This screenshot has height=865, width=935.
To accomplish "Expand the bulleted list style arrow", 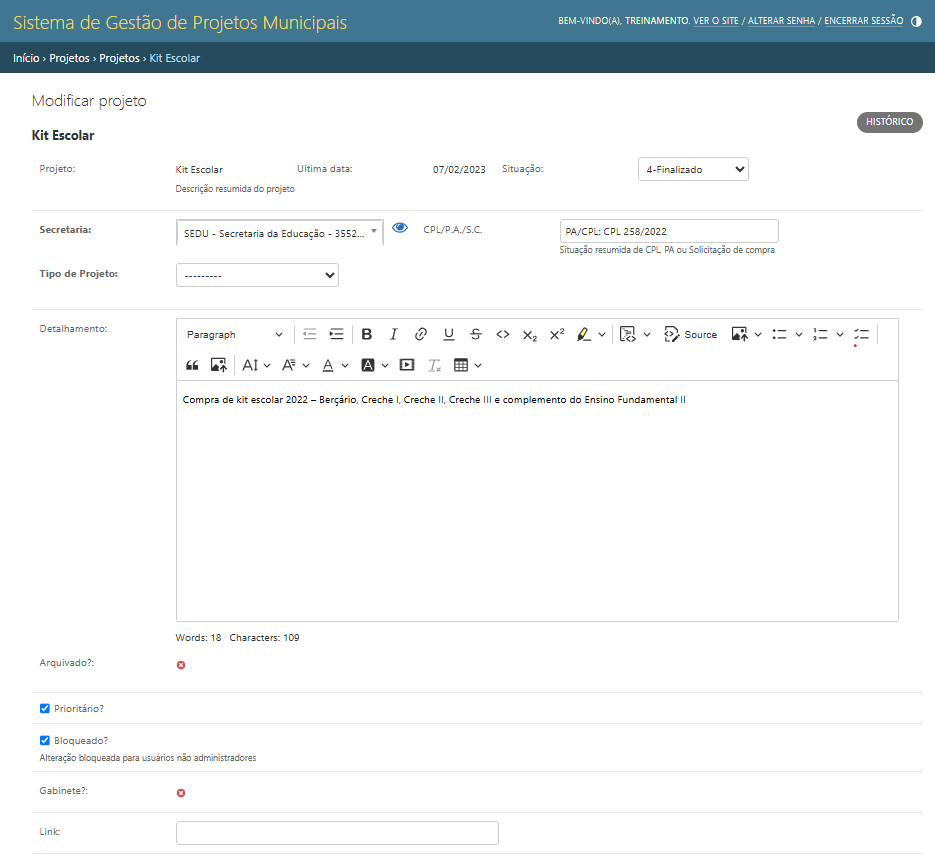I will (799, 334).
